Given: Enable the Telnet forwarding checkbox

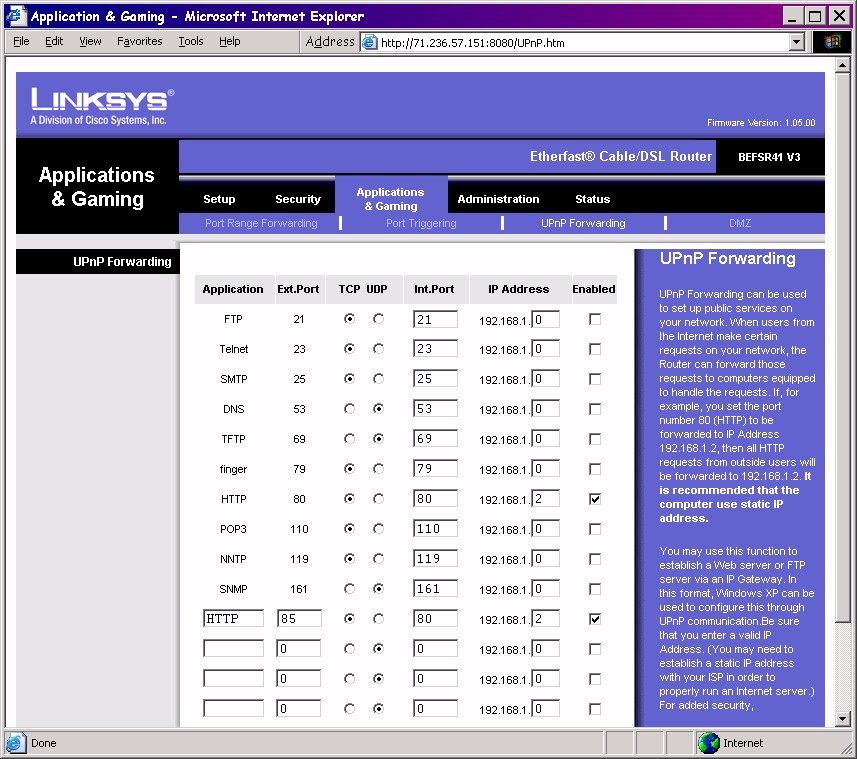Looking at the screenshot, I should [x=595, y=349].
